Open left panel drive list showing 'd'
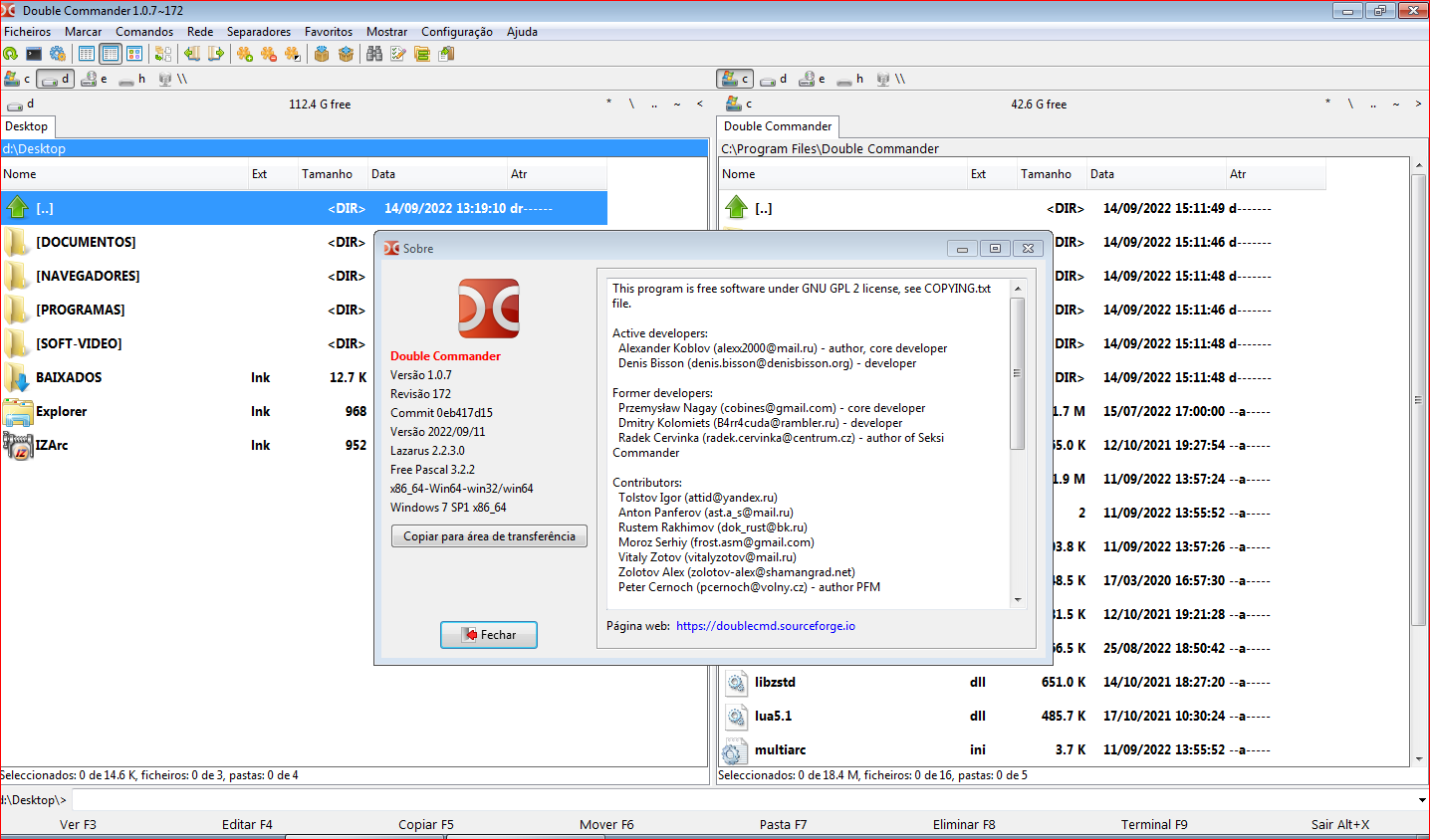The height and width of the screenshot is (840, 1430). pos(20,105)
